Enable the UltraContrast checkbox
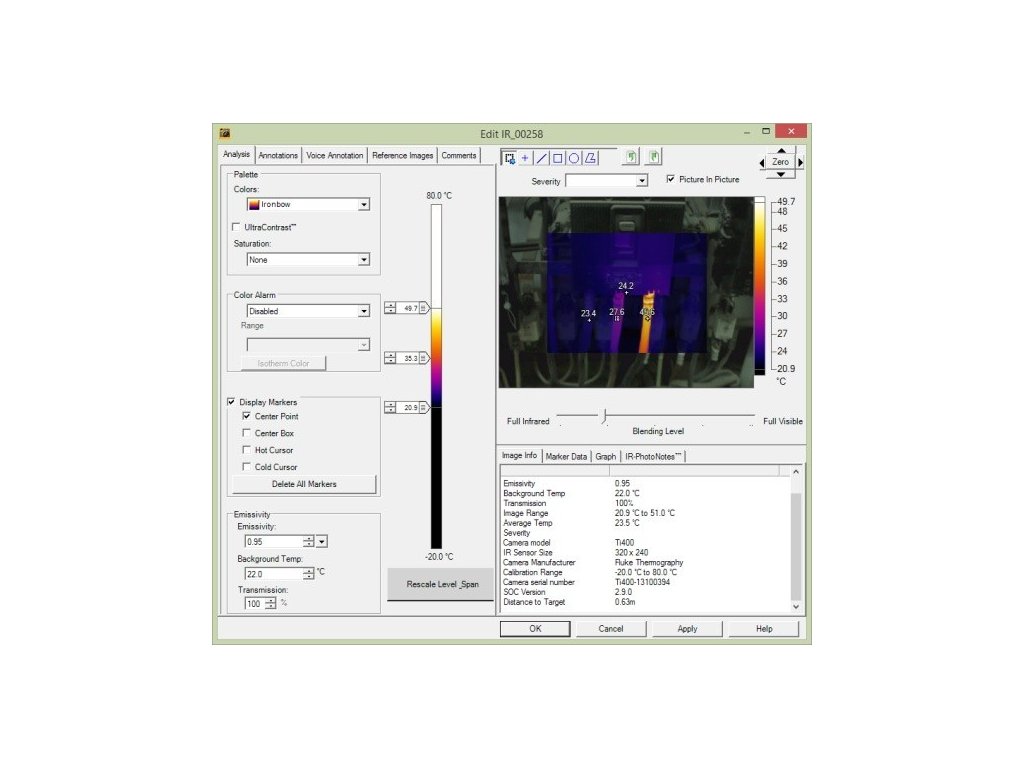This screenshot has height=768, width=1024. tap(236, 227)
